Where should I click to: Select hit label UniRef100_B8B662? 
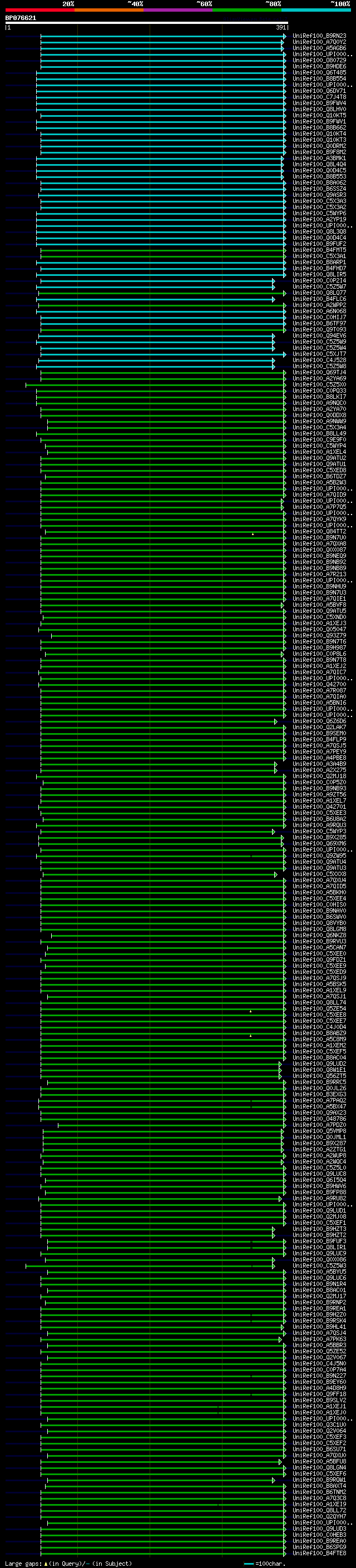click(319, 128)
